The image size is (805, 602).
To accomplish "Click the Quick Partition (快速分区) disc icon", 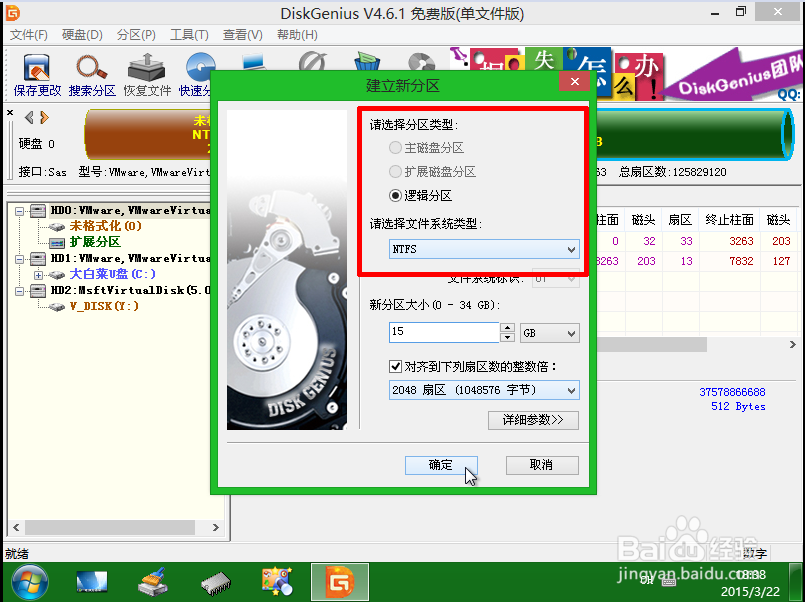I will pos(199,68).
